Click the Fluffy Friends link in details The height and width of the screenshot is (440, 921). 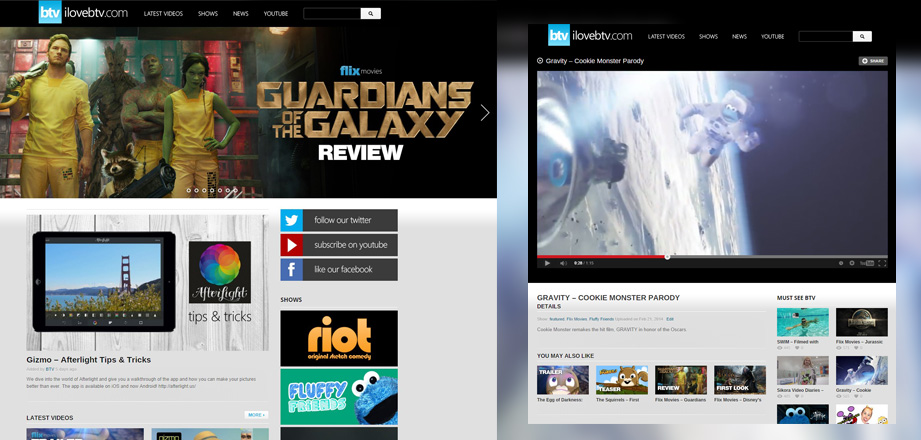point(601,319)
